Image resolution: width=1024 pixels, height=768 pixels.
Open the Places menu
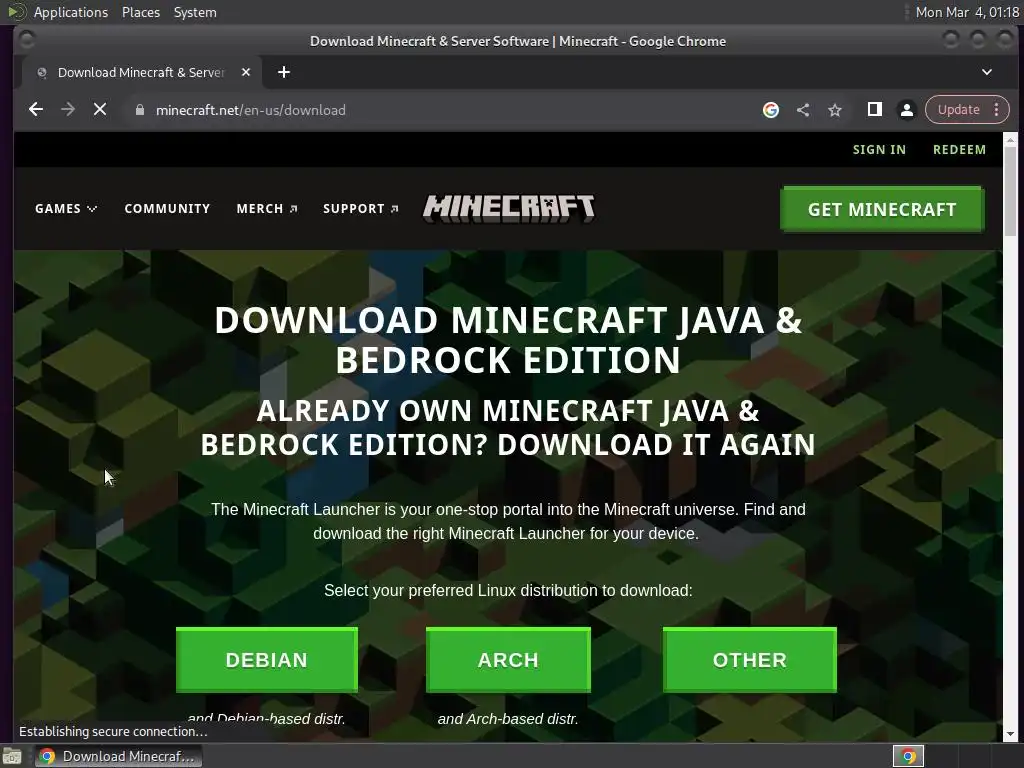pos(140,12)
